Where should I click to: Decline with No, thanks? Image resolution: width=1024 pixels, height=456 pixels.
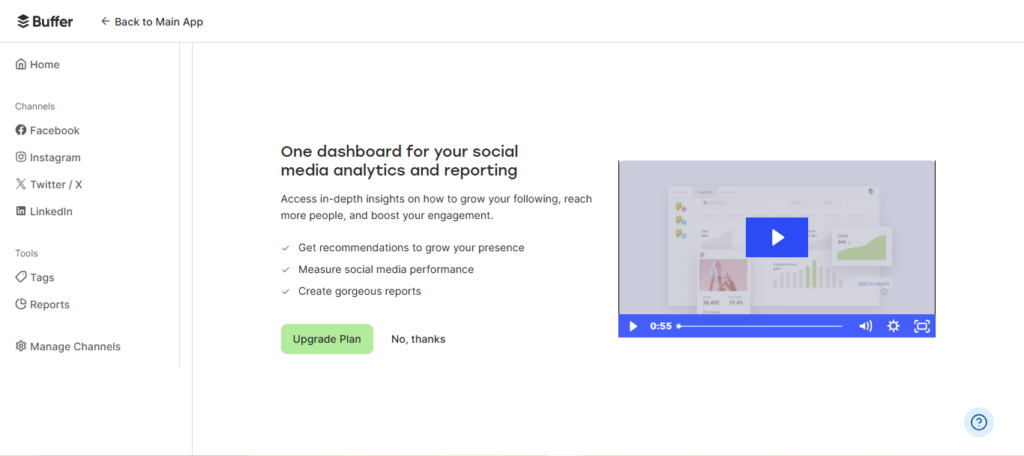click(418, 339)
